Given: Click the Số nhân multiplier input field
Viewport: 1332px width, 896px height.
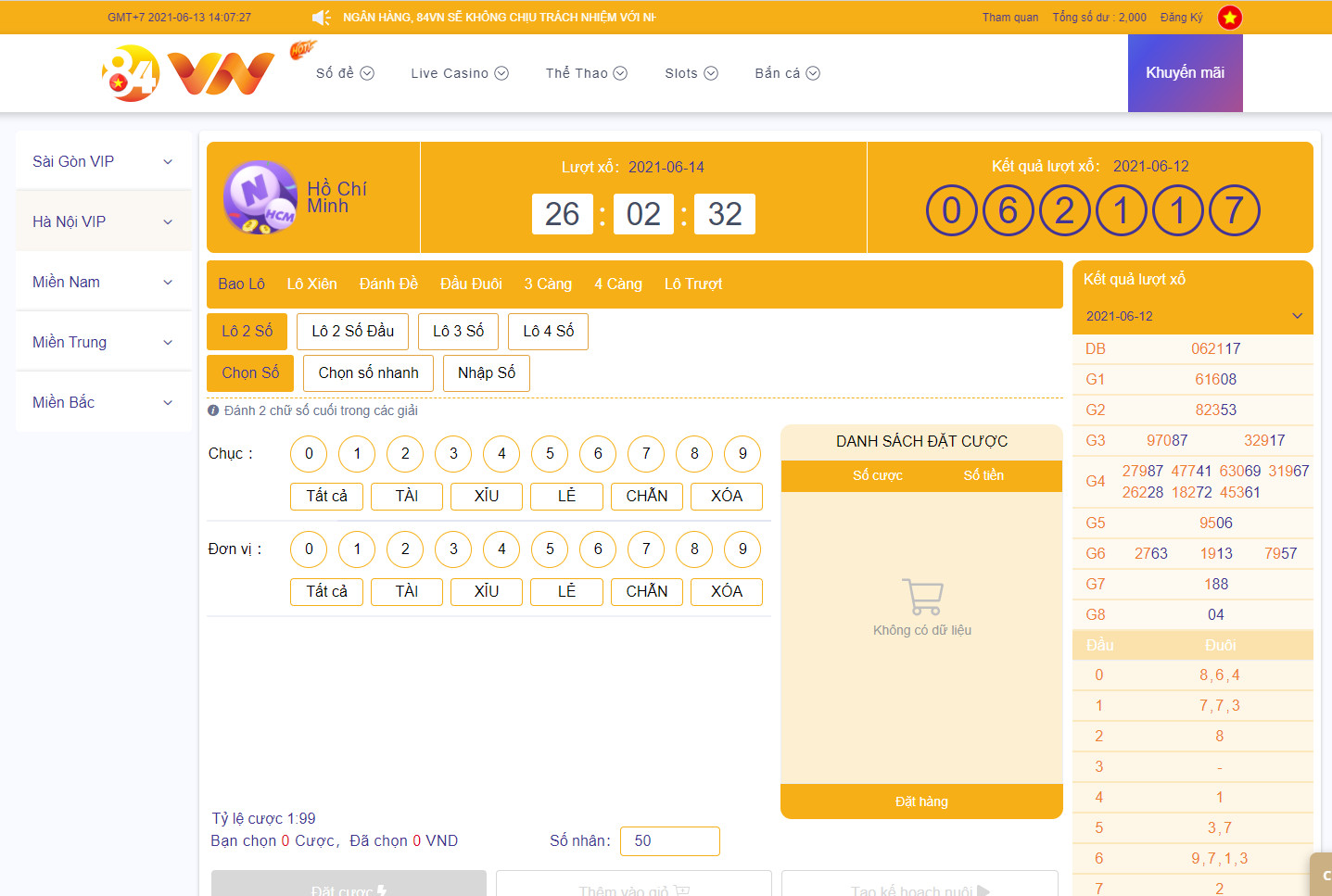Looking at the screenshot, I should pos(669,840).
